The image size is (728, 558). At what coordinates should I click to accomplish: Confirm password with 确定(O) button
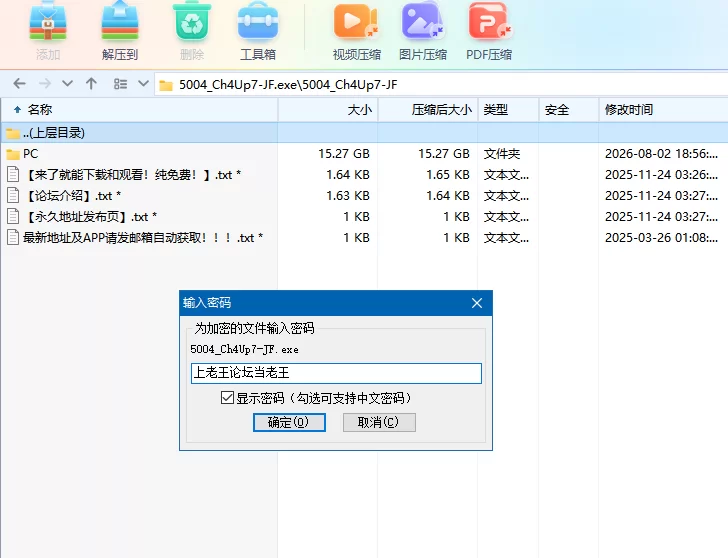289,422
